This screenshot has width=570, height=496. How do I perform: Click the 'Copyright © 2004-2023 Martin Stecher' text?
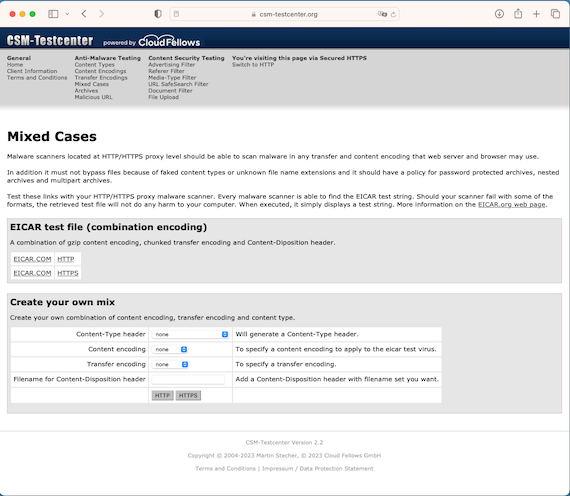tap(243, 456)
